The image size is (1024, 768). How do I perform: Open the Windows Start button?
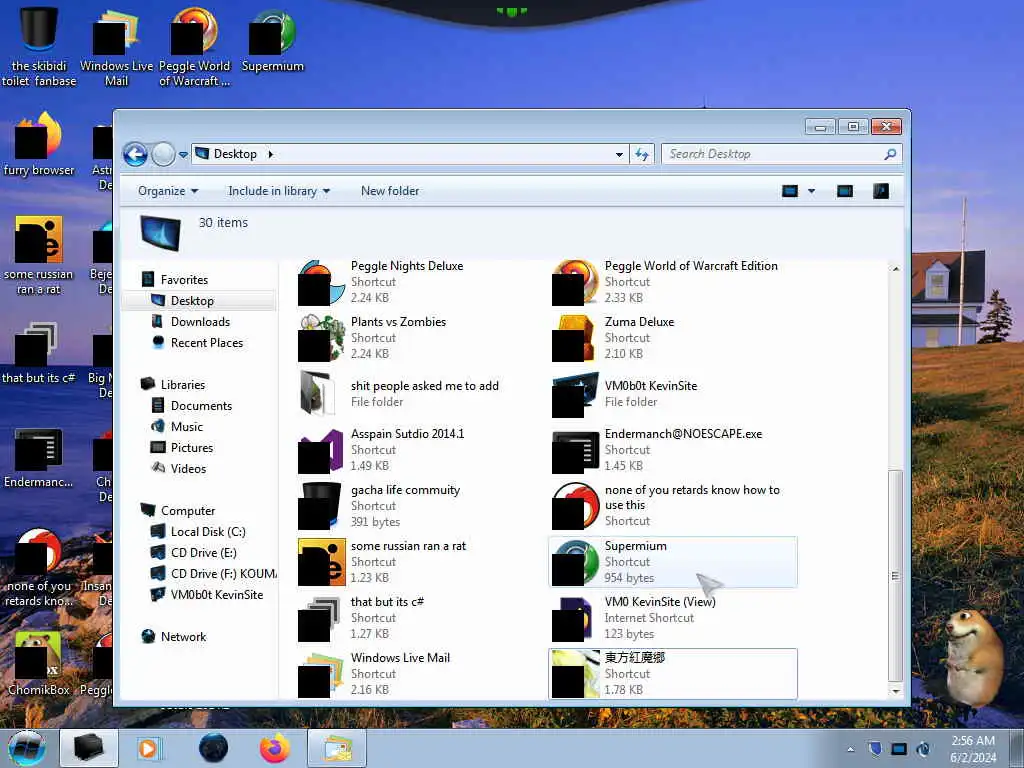[27, 748]
